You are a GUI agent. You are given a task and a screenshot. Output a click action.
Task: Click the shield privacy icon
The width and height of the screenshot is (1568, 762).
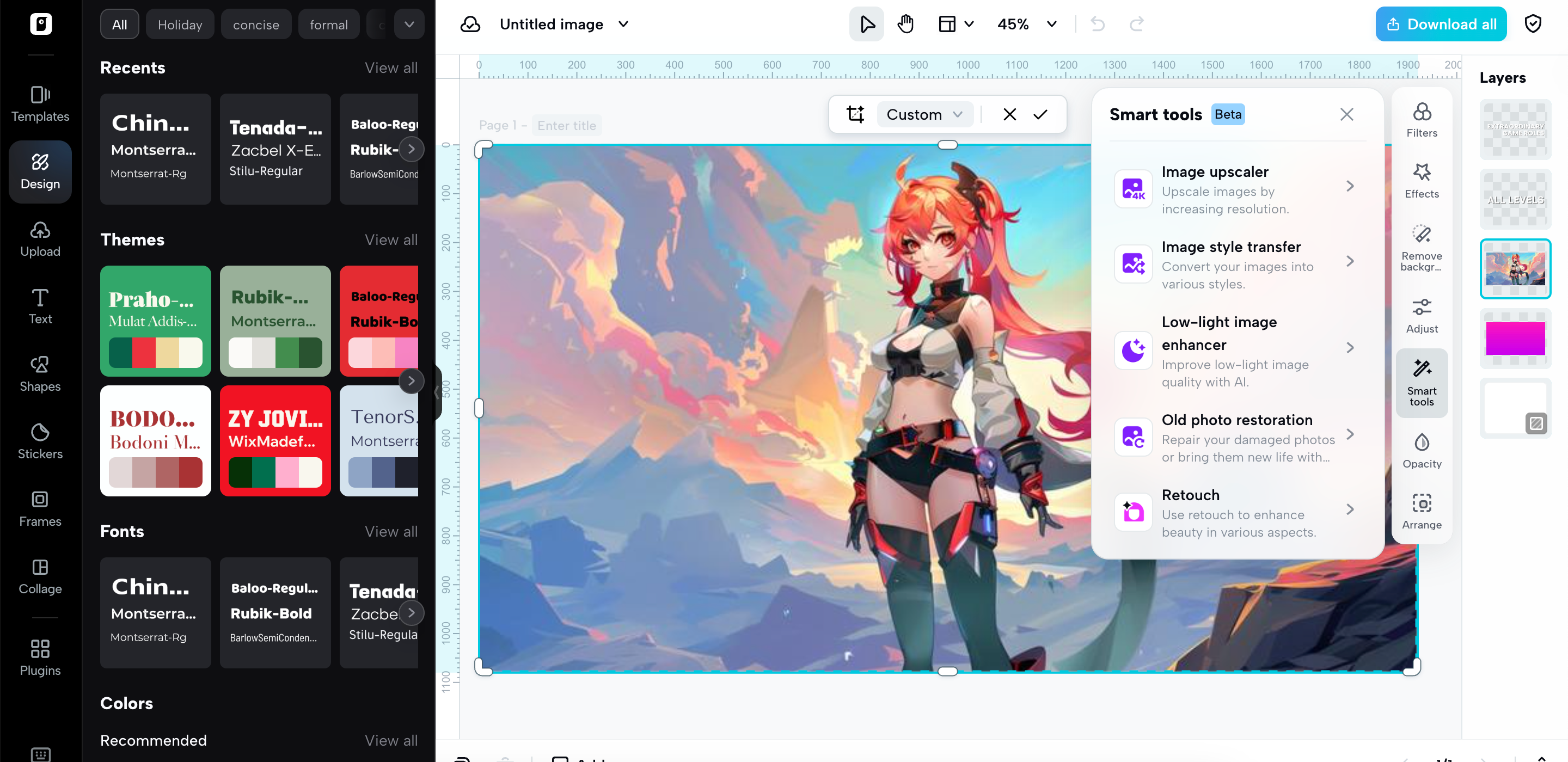[1533, 24]
